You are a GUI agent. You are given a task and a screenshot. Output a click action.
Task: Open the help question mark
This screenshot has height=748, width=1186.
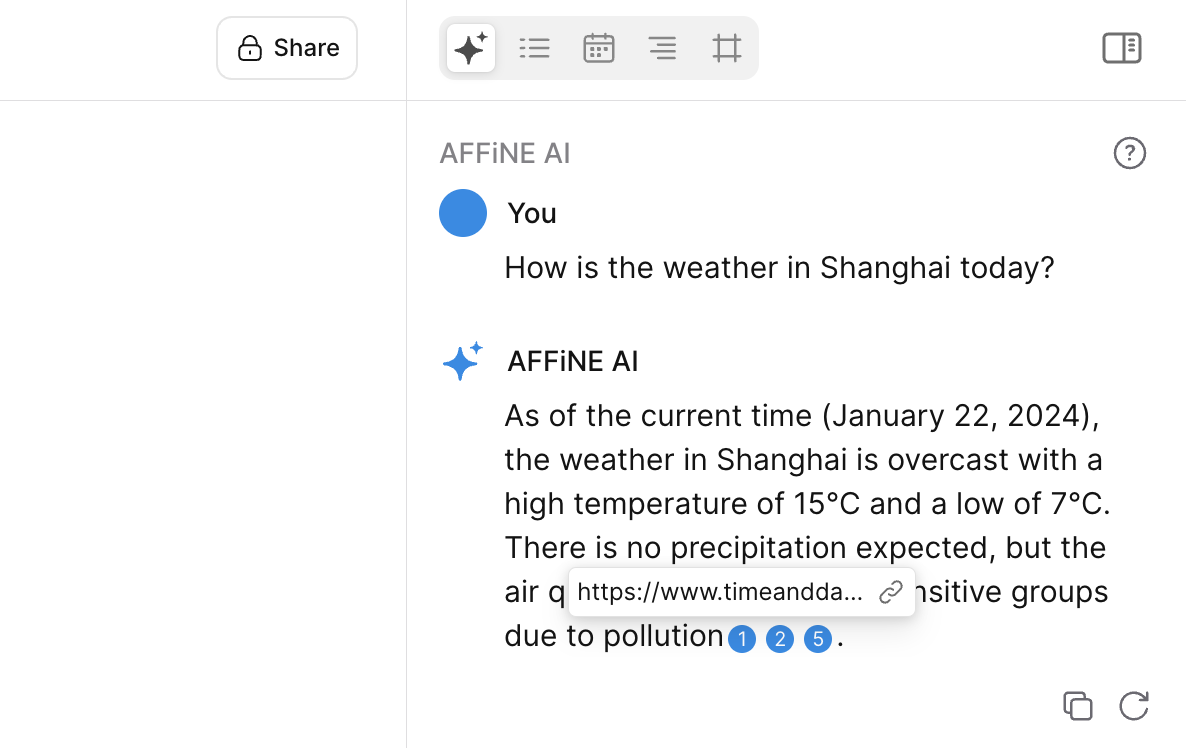(x=1130, y=153)
